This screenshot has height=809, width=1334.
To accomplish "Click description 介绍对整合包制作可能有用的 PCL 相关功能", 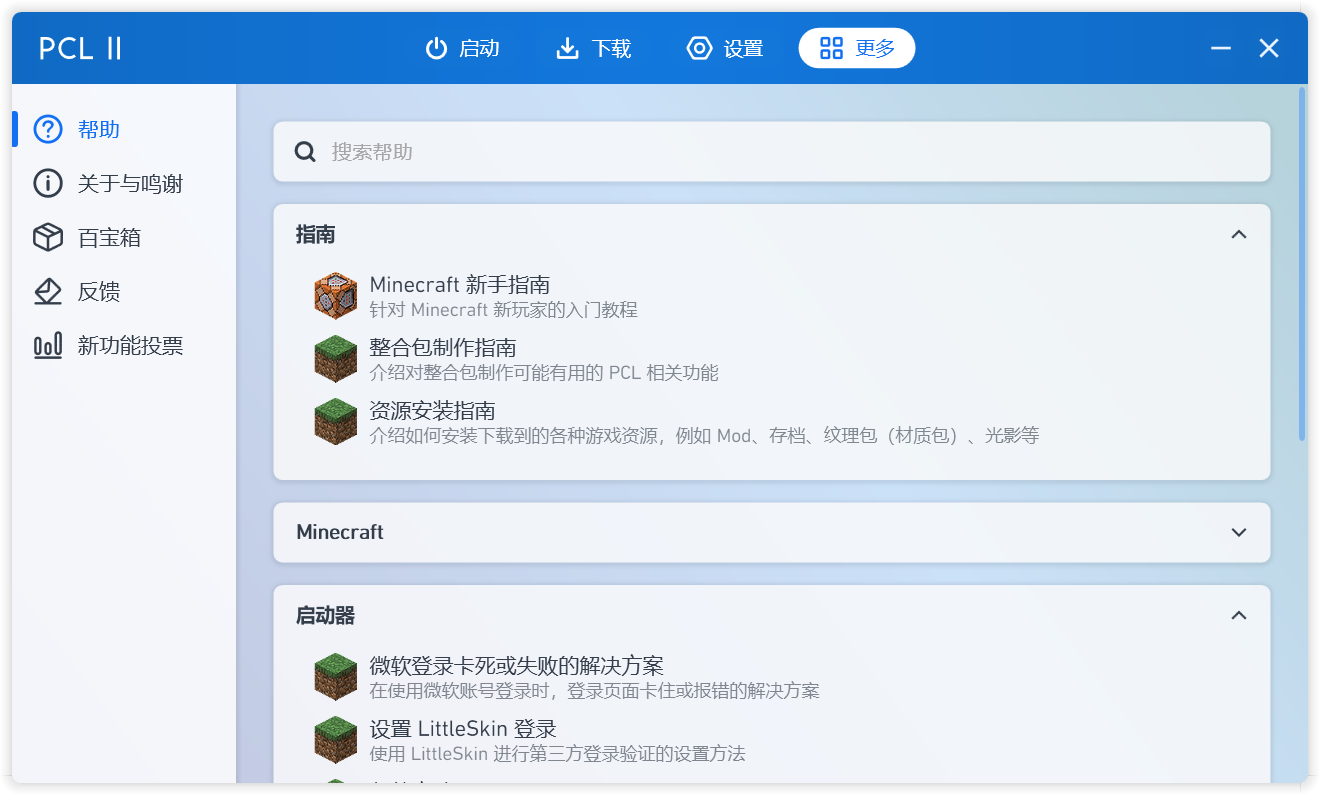I will [x=544, y=373].
